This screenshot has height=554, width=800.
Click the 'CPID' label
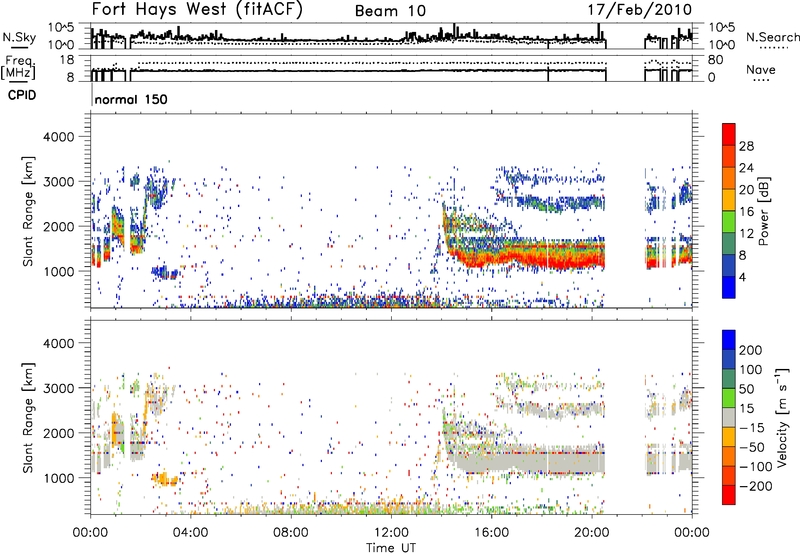[22, 95]
